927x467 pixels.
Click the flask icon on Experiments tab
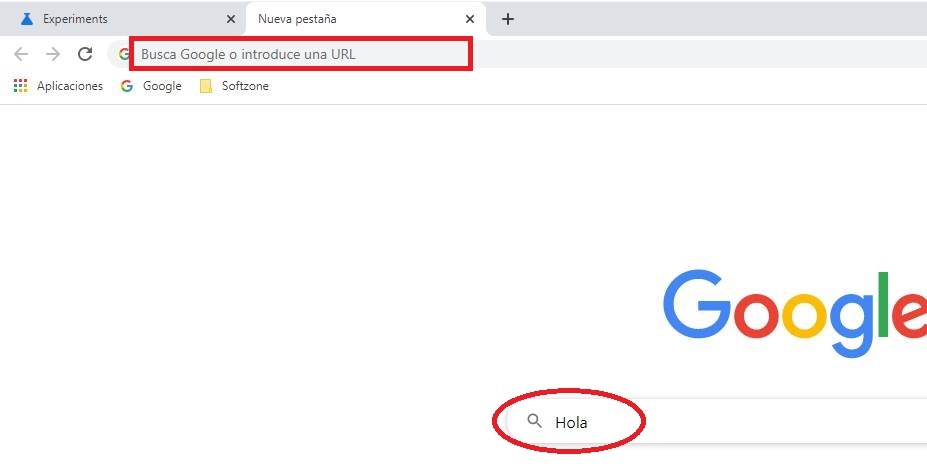tap(27, 19)
